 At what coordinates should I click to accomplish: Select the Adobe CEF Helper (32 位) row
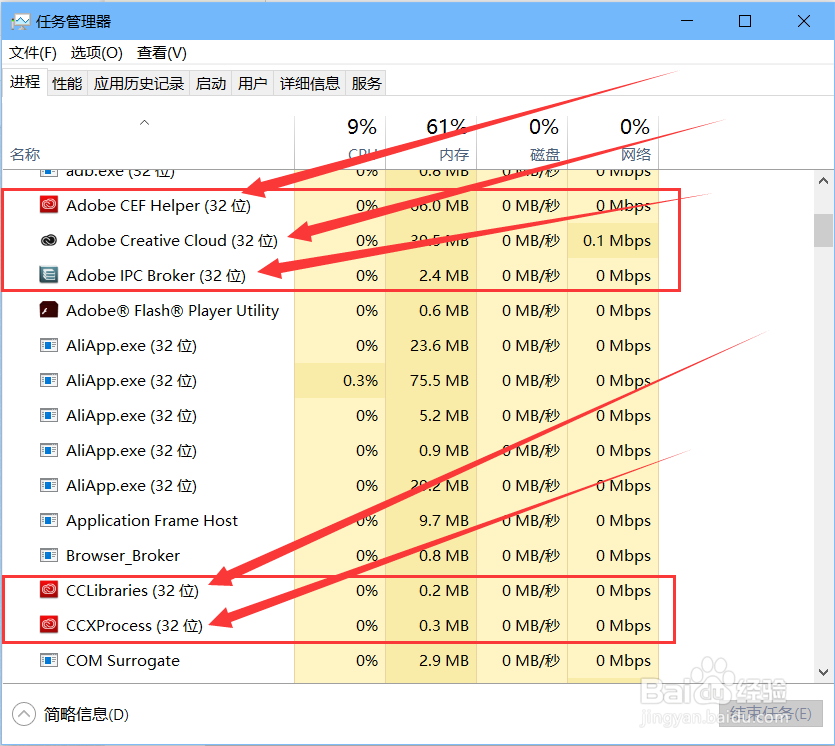coord(331,205)
